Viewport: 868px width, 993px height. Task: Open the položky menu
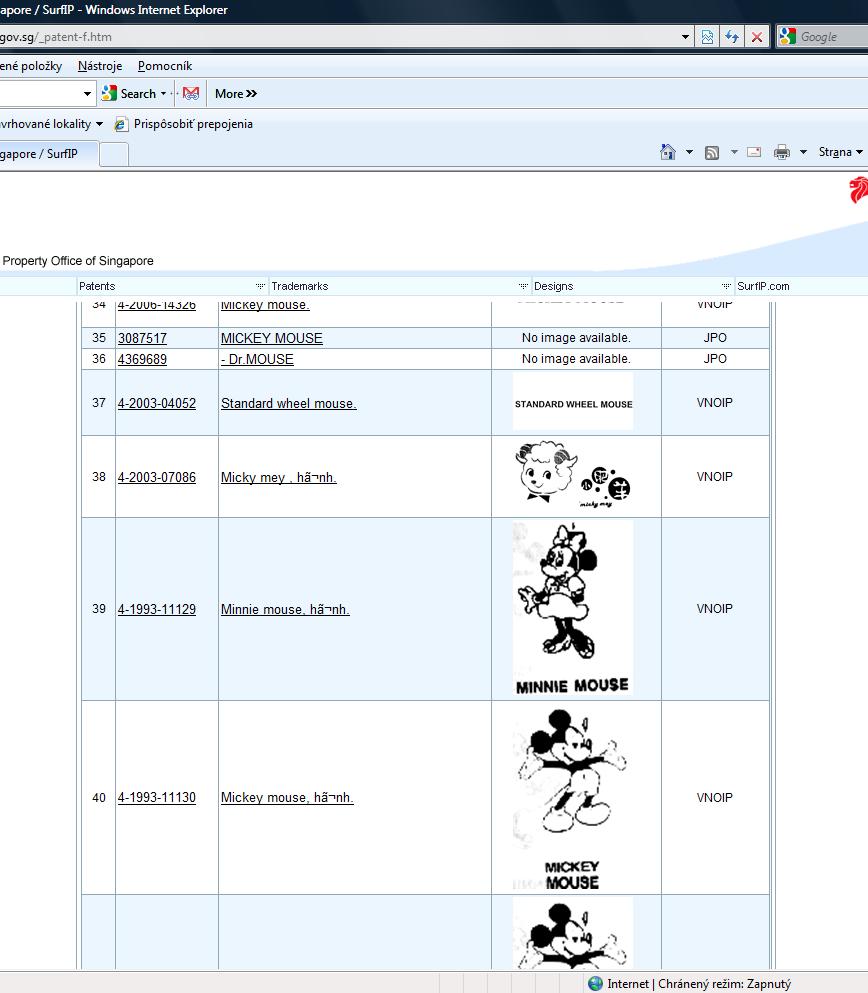31,66
